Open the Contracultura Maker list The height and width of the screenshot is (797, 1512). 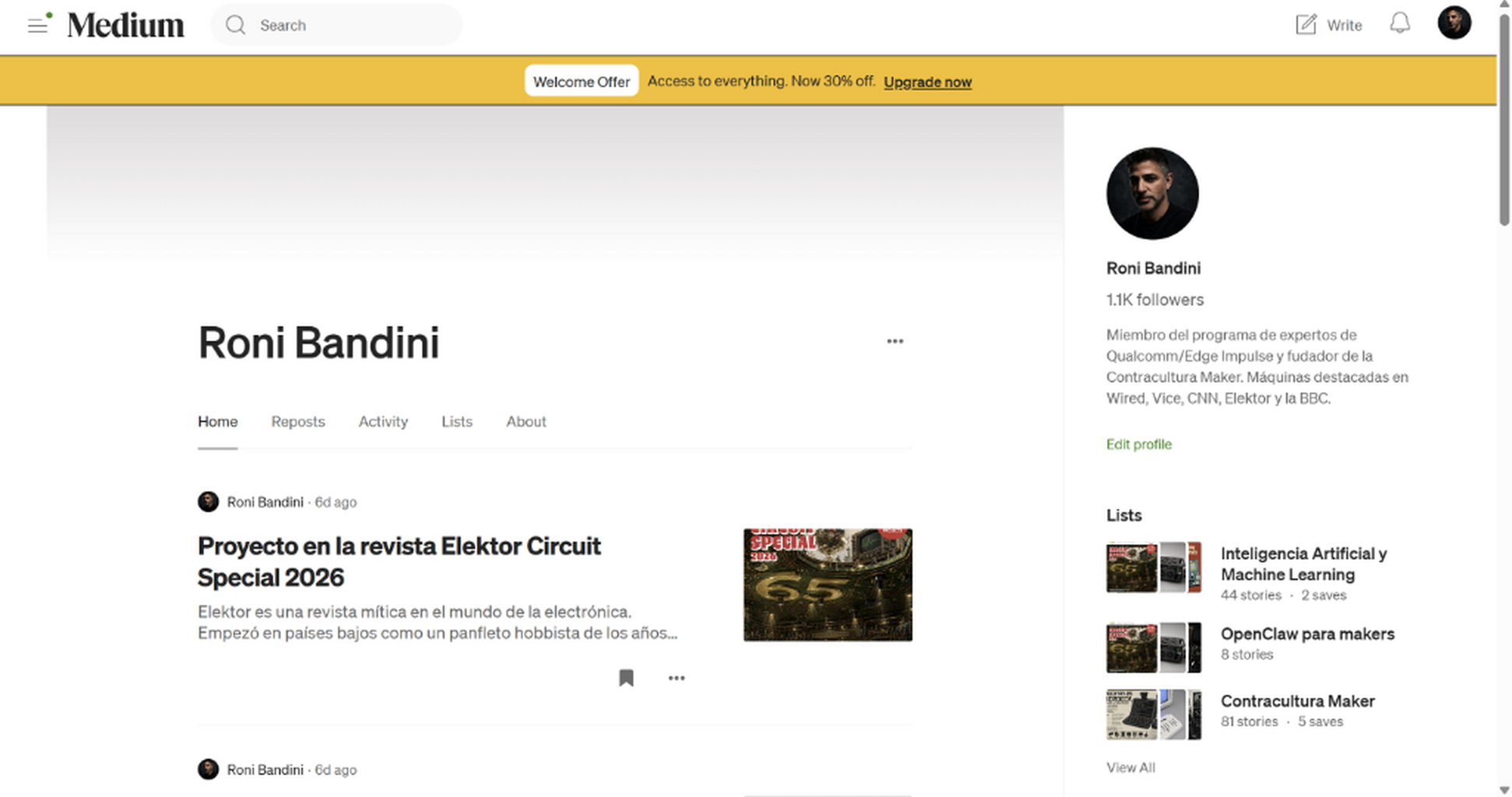point(1297,701)
